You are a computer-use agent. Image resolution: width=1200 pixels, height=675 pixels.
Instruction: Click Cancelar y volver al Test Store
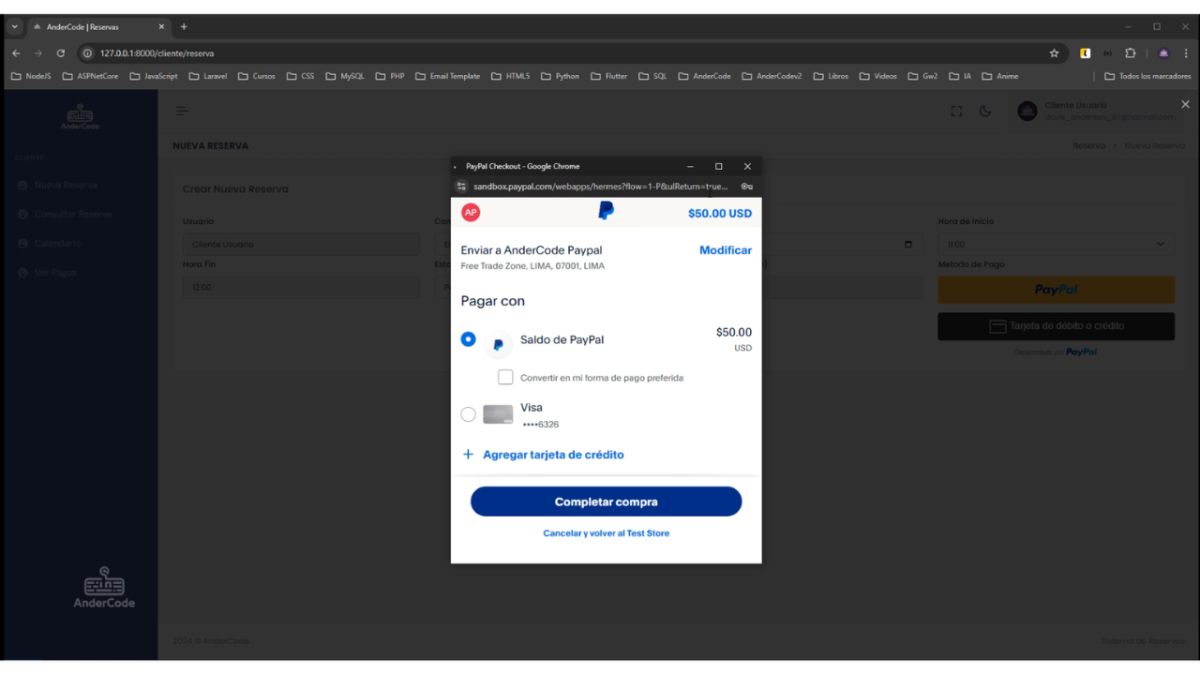(606, 534)
